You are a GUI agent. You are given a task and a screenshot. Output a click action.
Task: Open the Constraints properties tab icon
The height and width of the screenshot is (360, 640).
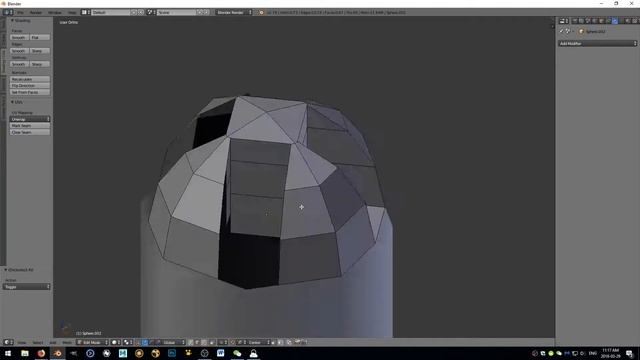tap(609, 21)
